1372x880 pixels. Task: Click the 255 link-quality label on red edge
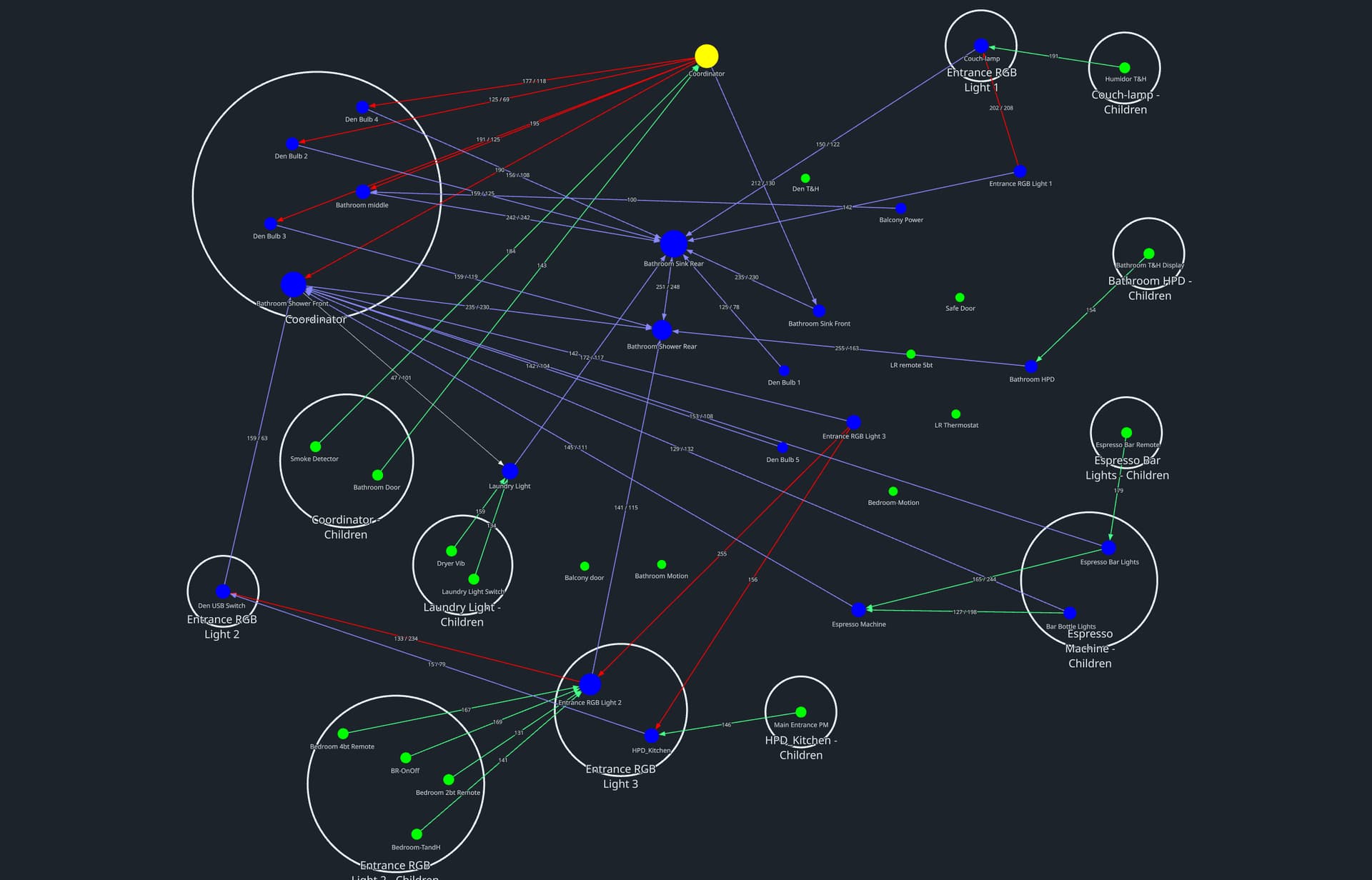(x=722, y=554)
